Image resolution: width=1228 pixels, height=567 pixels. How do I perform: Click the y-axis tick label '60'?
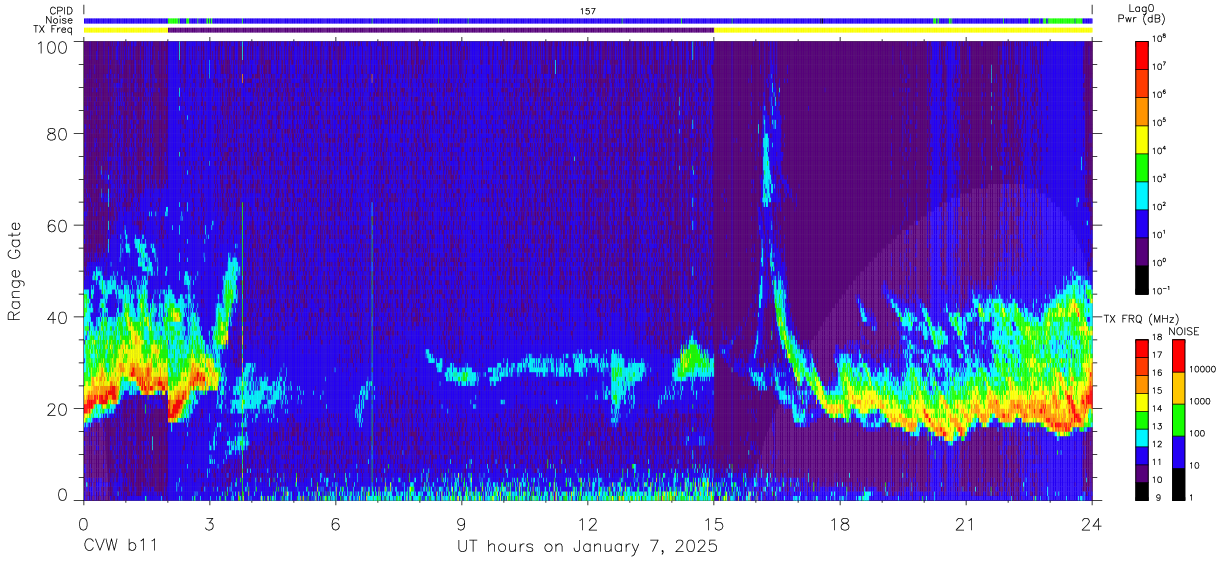(x=58, y=225)
